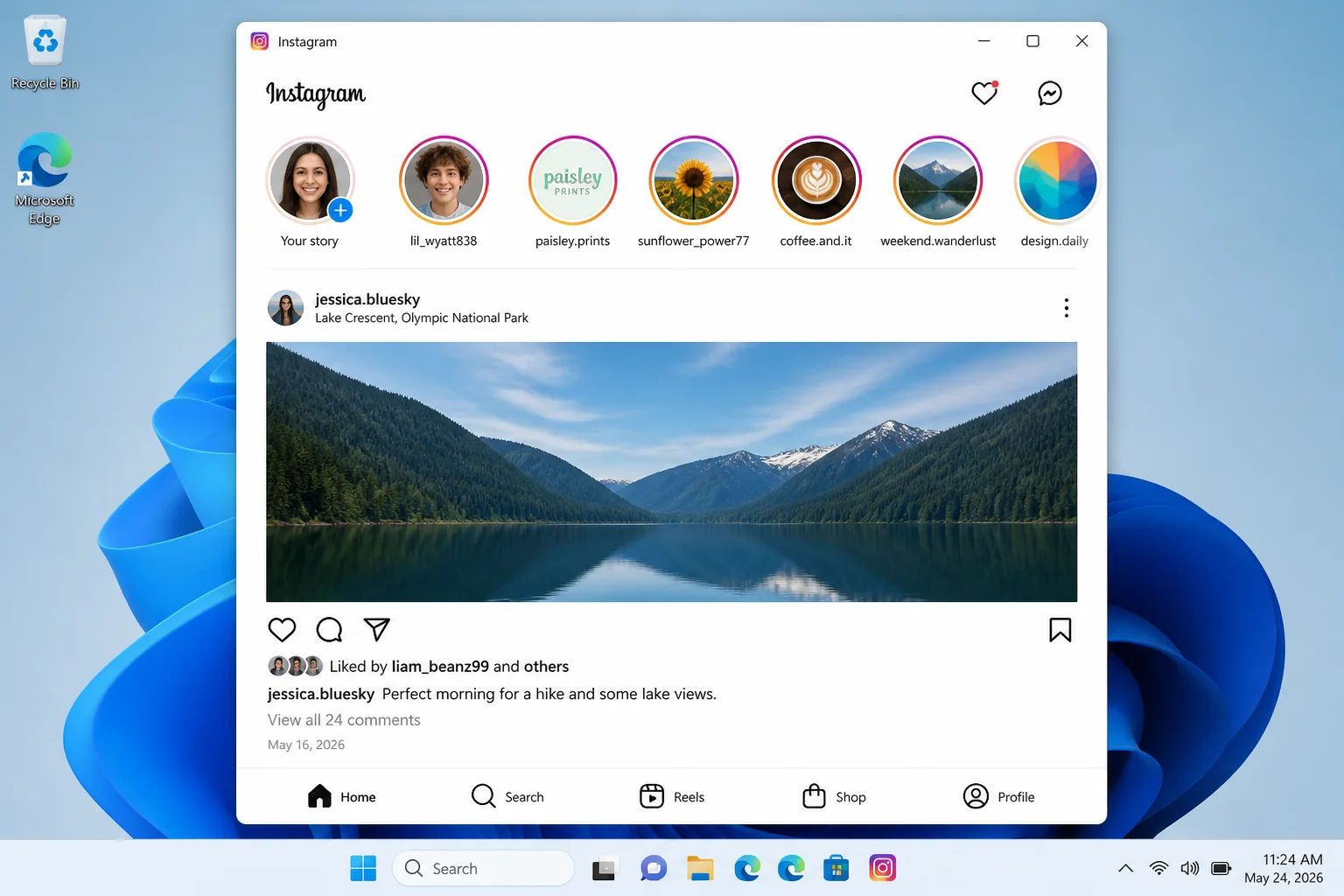Open sunflower_power77 story
The image size is (1344, 896).
pyautogui.click(x=694, y=181)
